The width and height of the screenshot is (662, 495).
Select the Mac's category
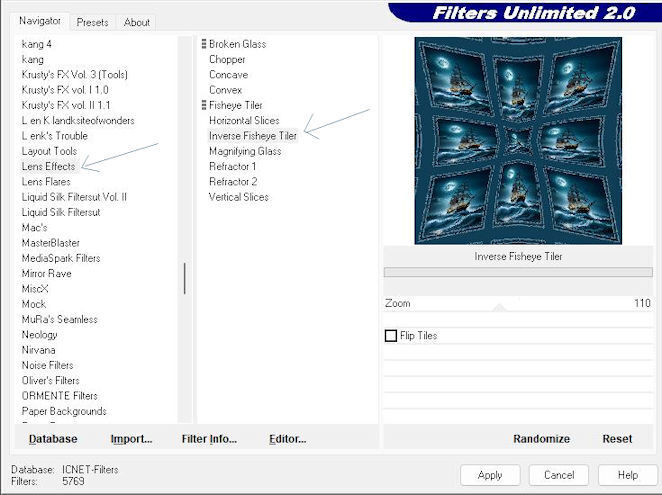pyautogui.click(x=34, y=228)
